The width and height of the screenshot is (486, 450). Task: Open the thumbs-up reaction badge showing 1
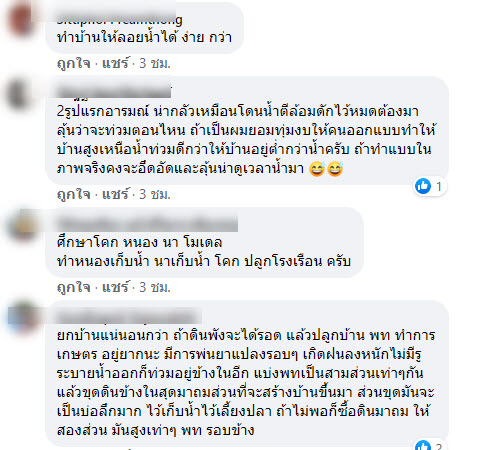coord(429,186)
